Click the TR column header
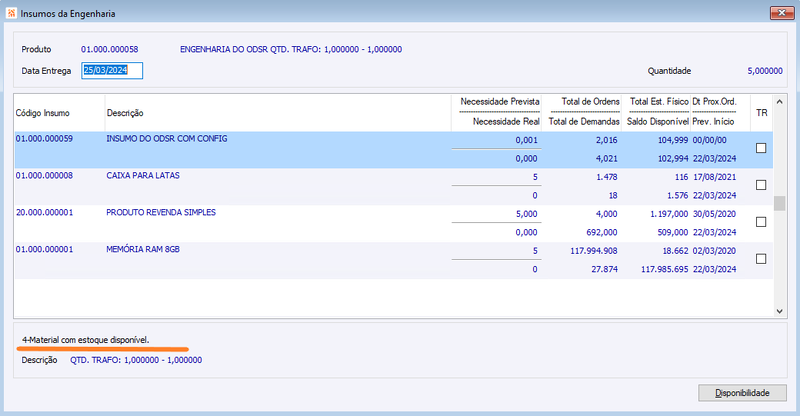 click(761, 113)
